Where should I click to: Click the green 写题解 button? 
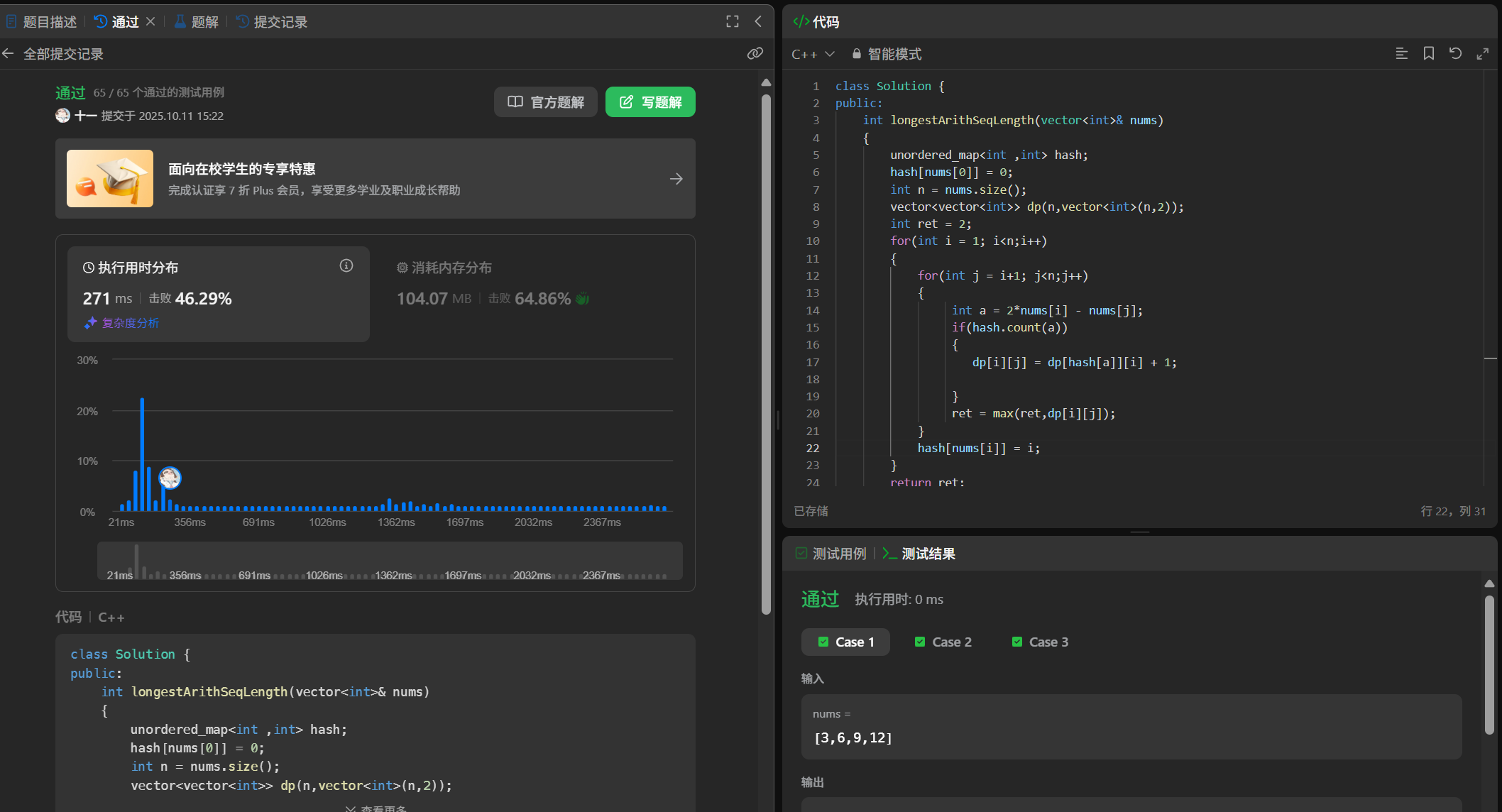pos(650,102)
